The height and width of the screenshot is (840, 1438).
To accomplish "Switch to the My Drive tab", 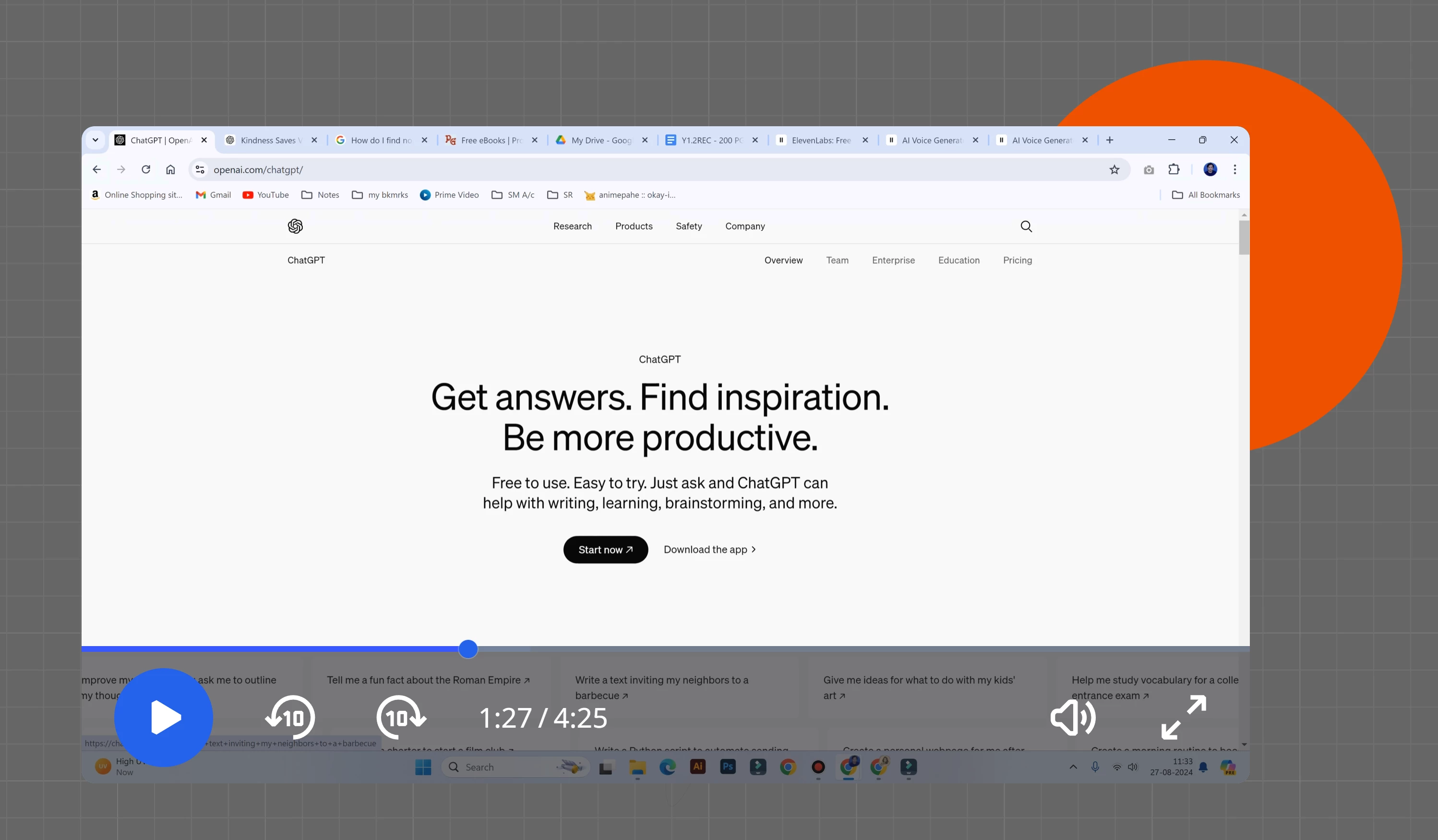I will click(601, 140).
